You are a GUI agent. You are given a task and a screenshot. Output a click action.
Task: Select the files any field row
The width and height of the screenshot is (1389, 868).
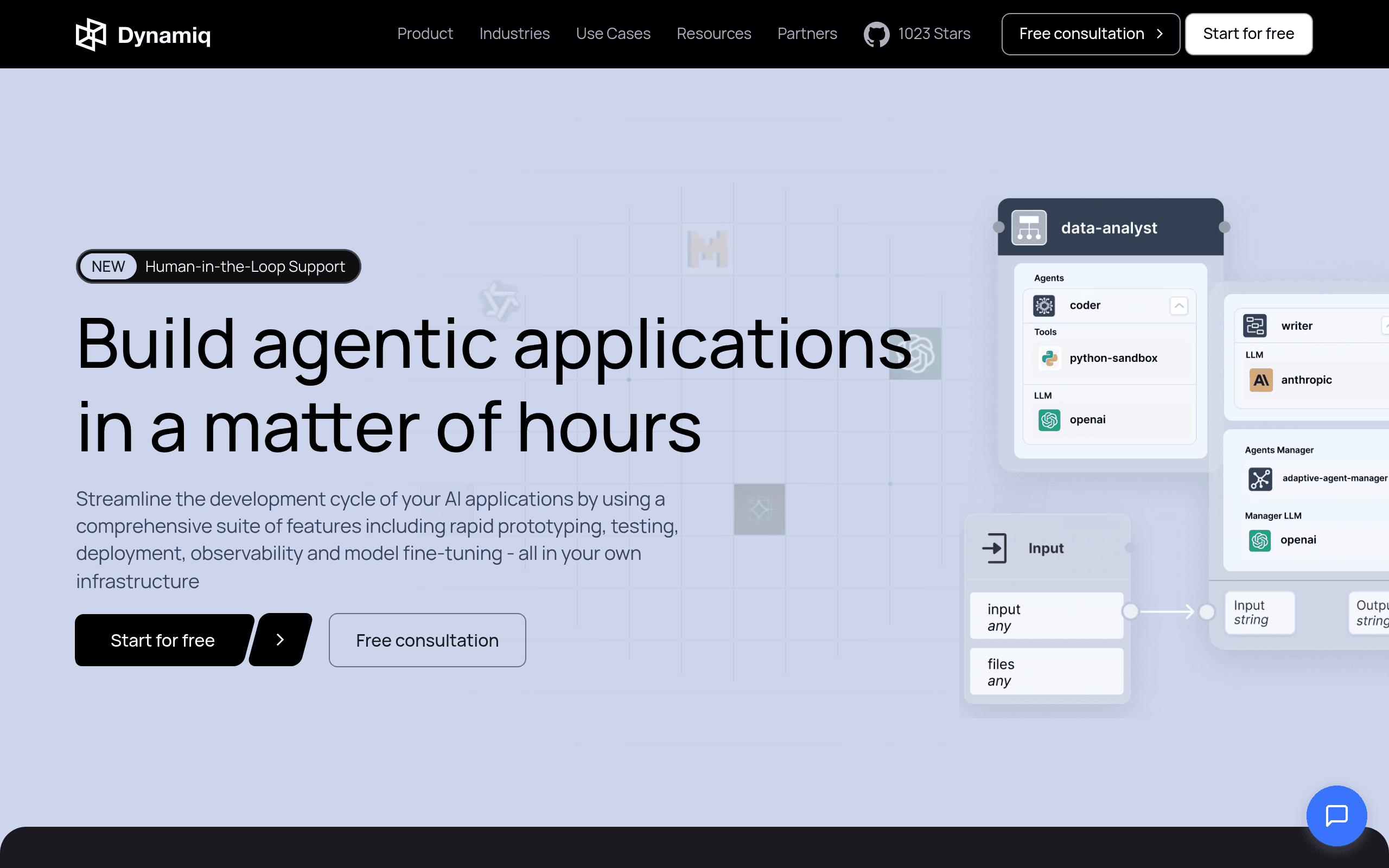point(1046,672)
